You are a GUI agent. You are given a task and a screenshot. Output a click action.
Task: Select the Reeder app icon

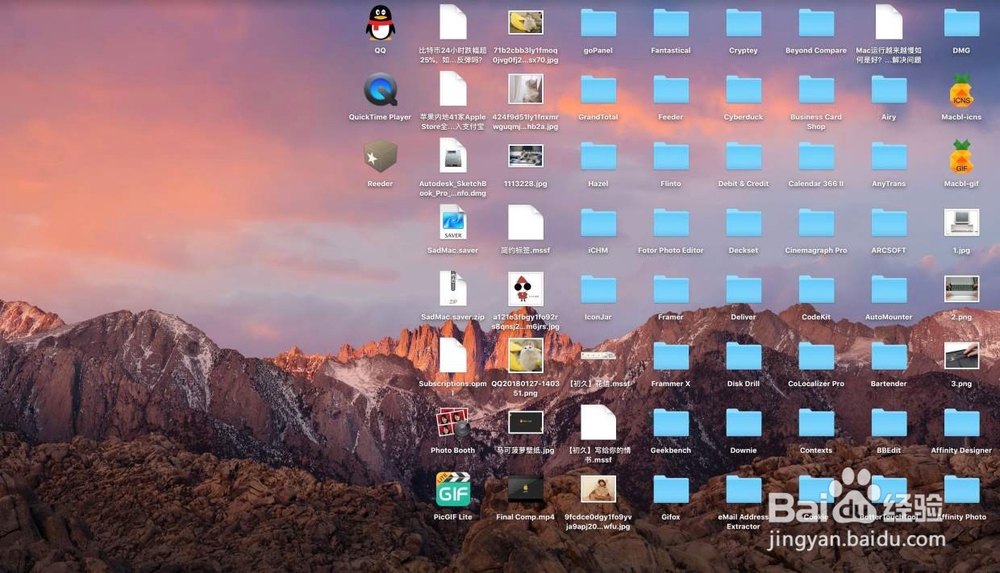pyautogui.click(x=380, y=156)
